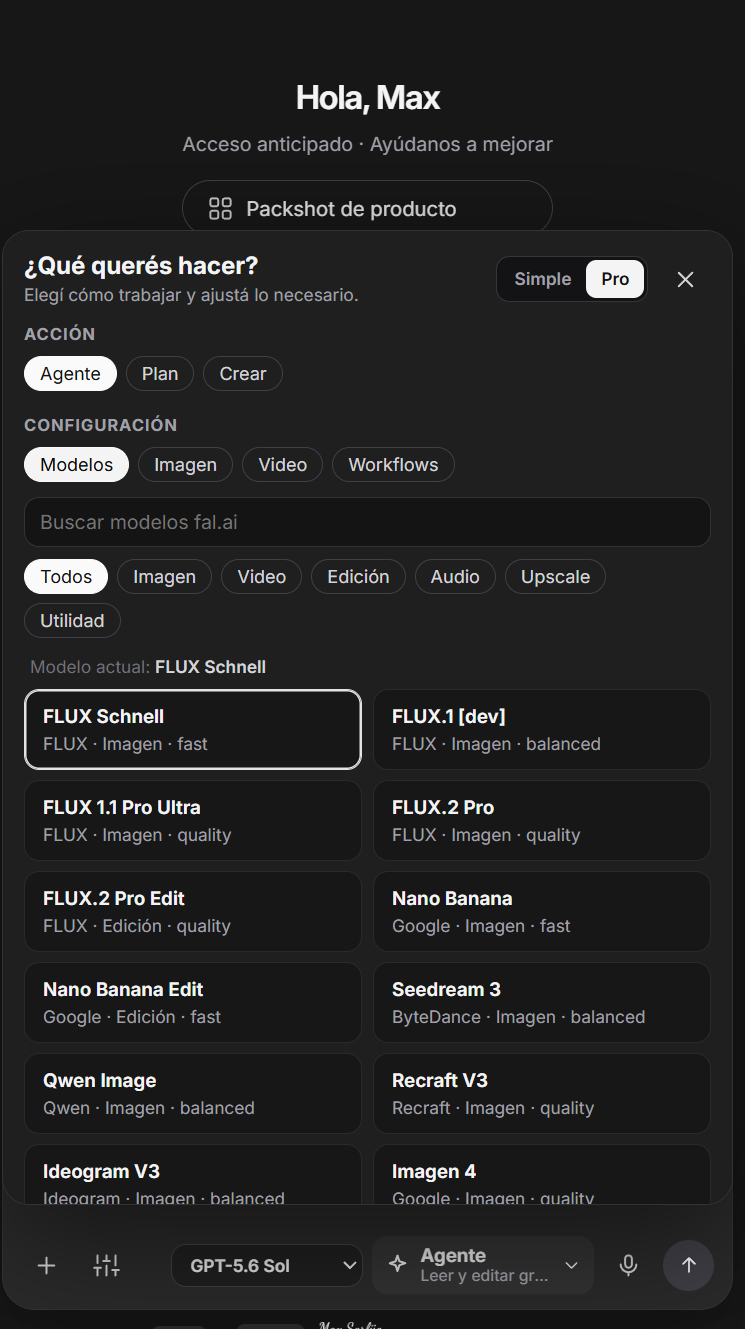This screenshot has width=745, height=1329.
Task: Choose the Seedream 3 model card
Action: coord(542,1003)
